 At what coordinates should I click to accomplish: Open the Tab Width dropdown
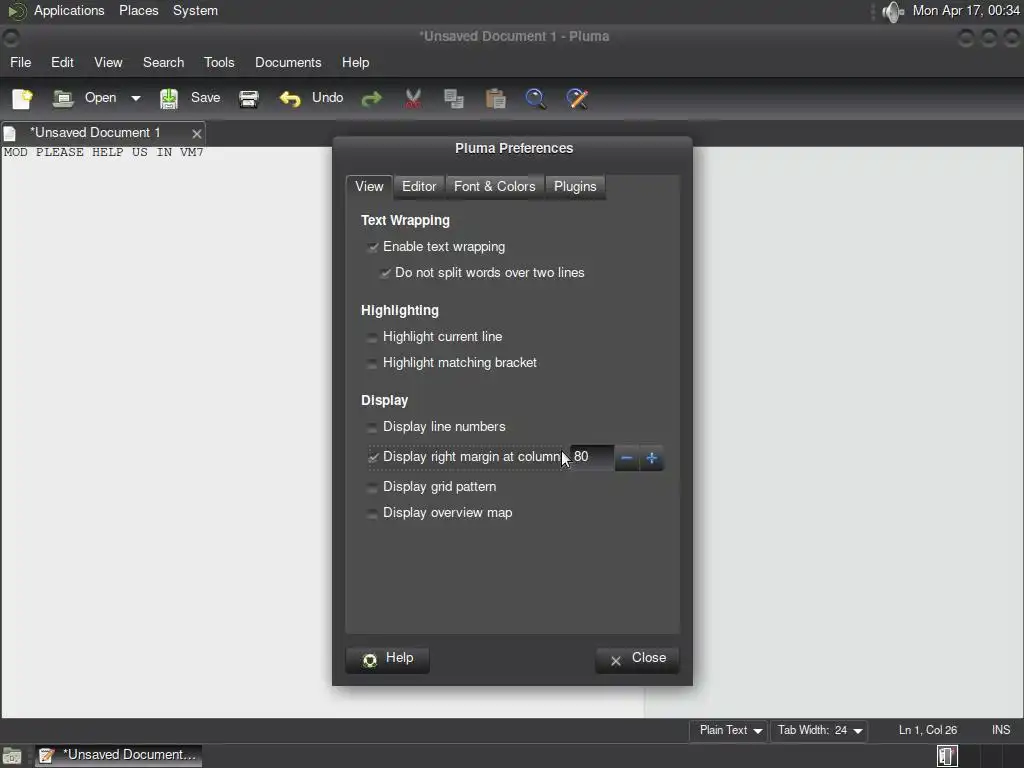[x=819, y=731]
